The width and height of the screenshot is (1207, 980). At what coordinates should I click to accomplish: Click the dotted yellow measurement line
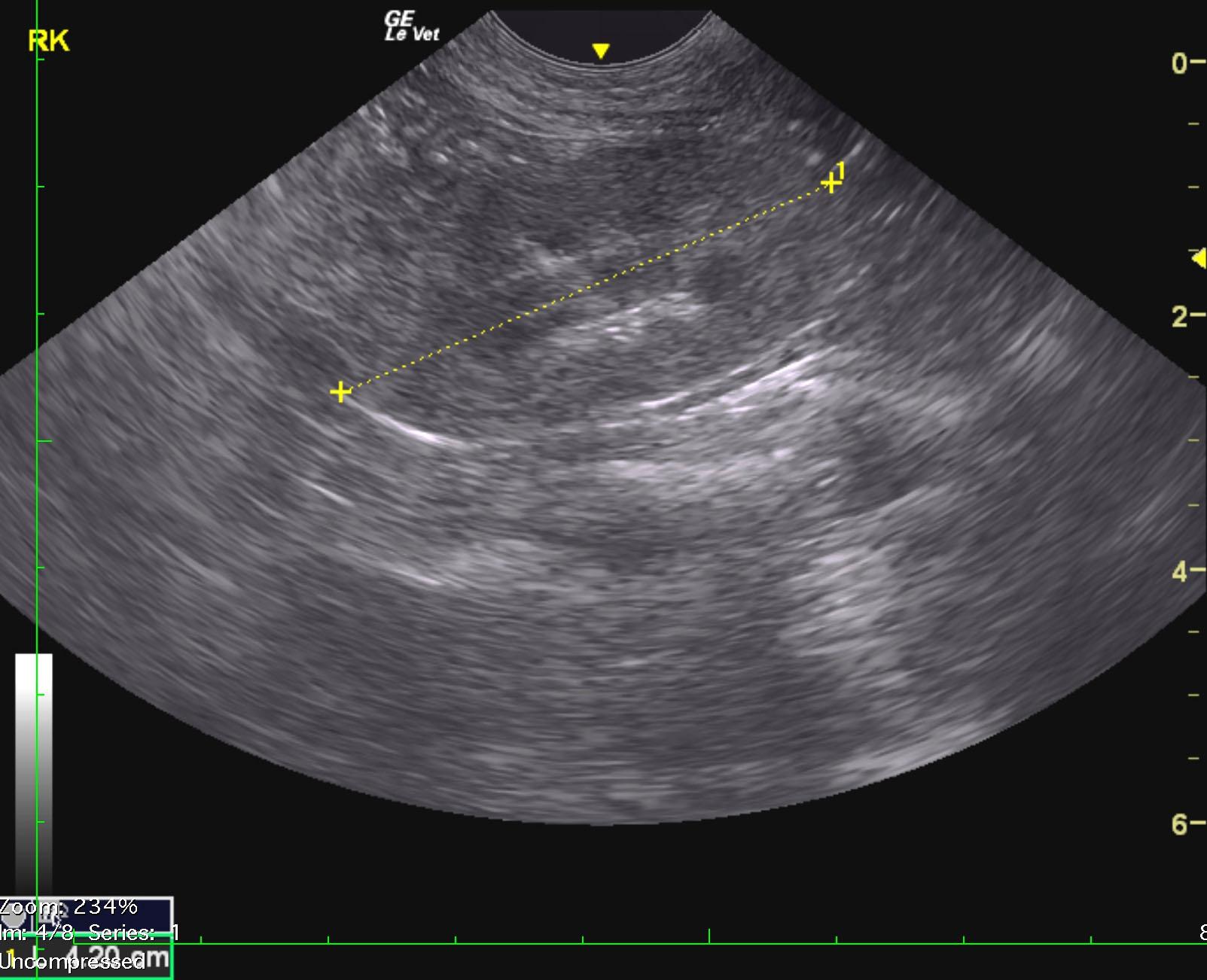[x=585, y=288]
